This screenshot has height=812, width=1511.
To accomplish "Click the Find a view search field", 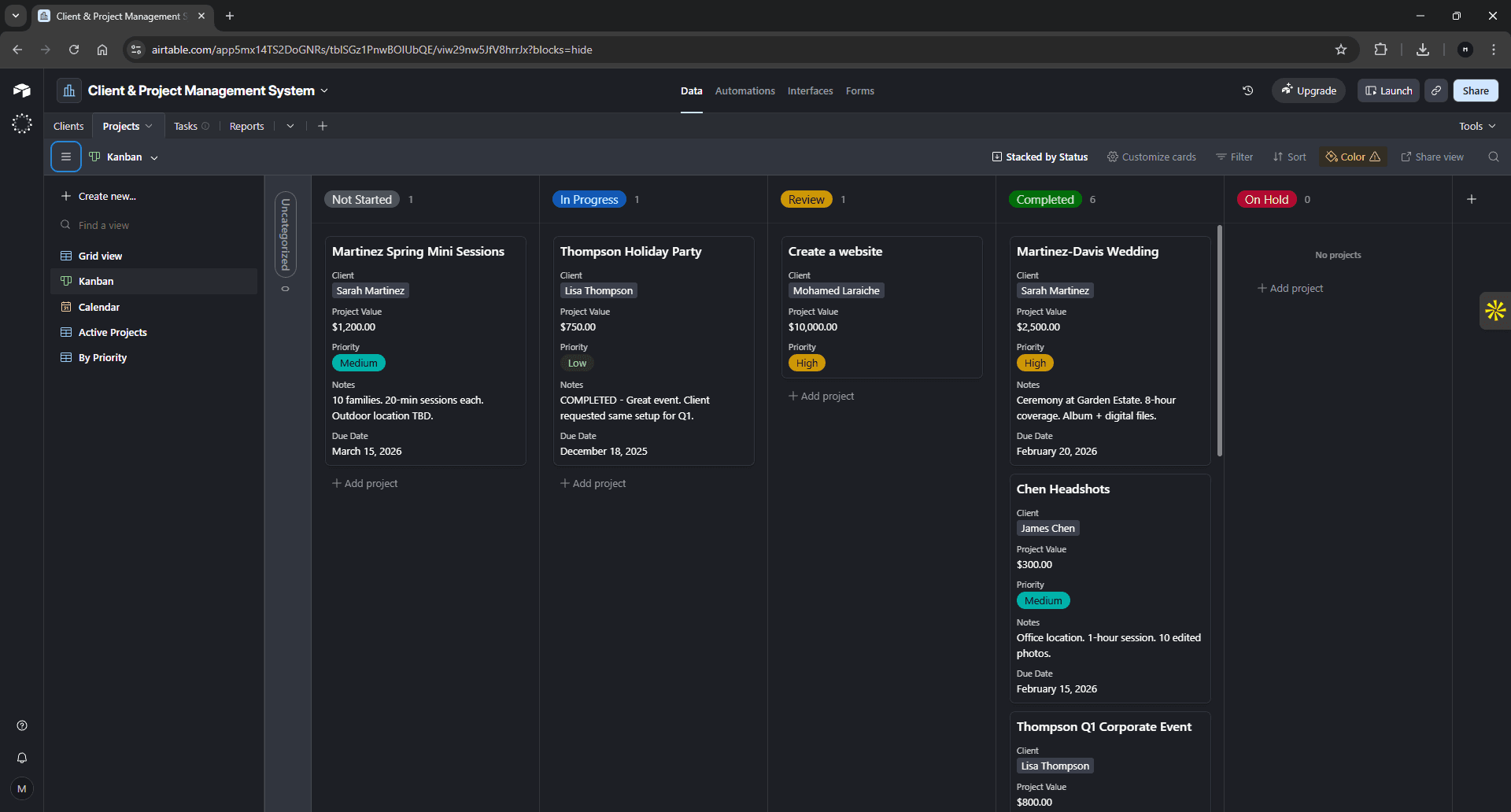I will (x=103, y=225).
